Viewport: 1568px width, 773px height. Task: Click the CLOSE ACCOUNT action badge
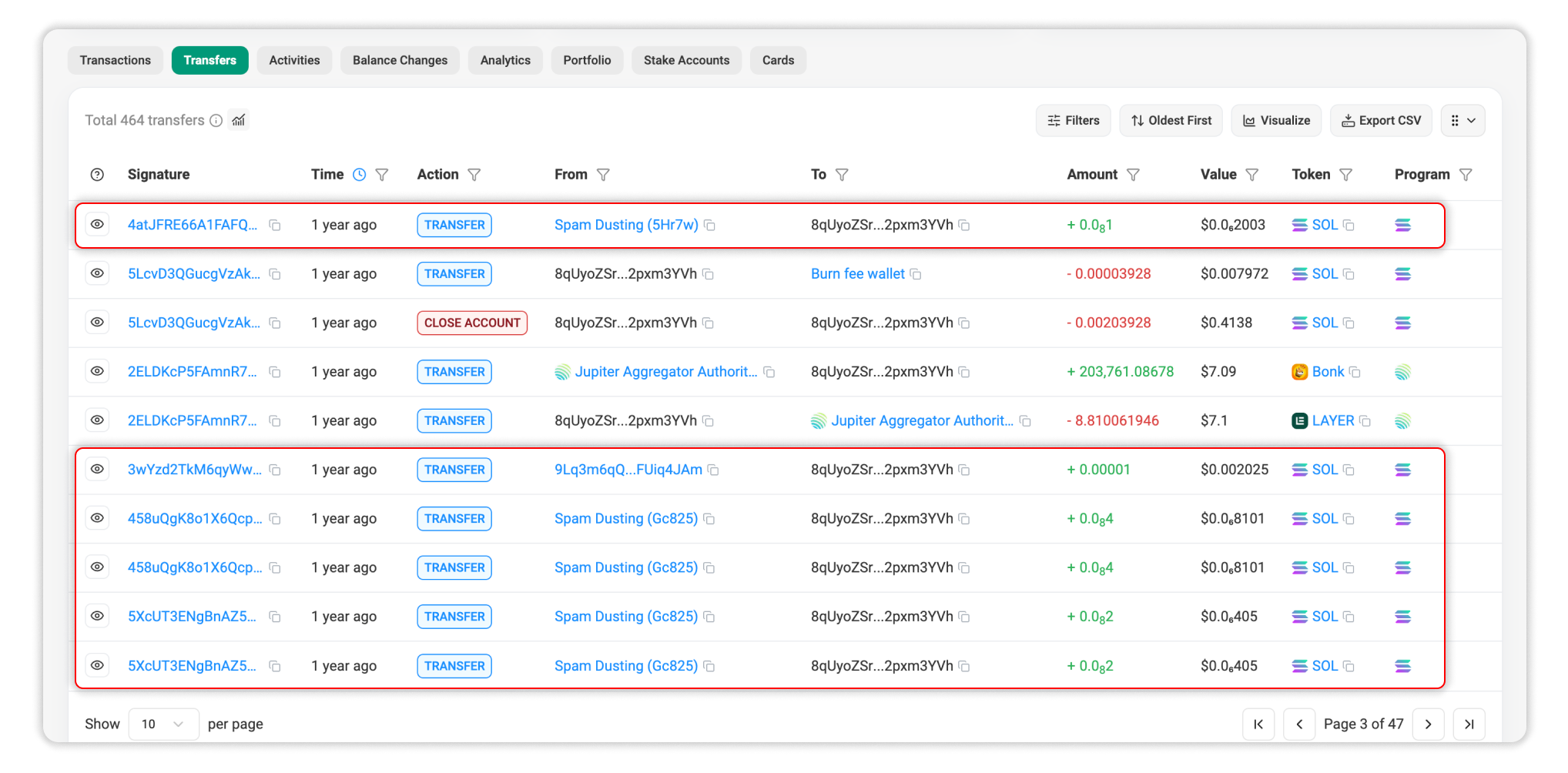472,323
